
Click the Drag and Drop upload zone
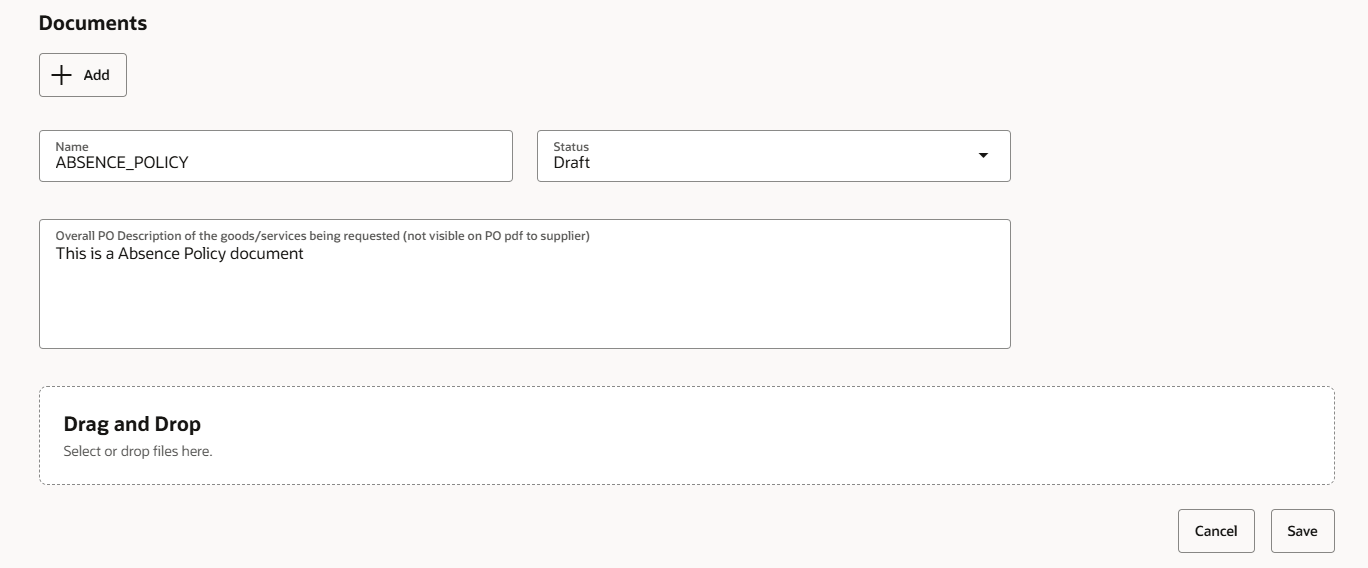(687, 436)
